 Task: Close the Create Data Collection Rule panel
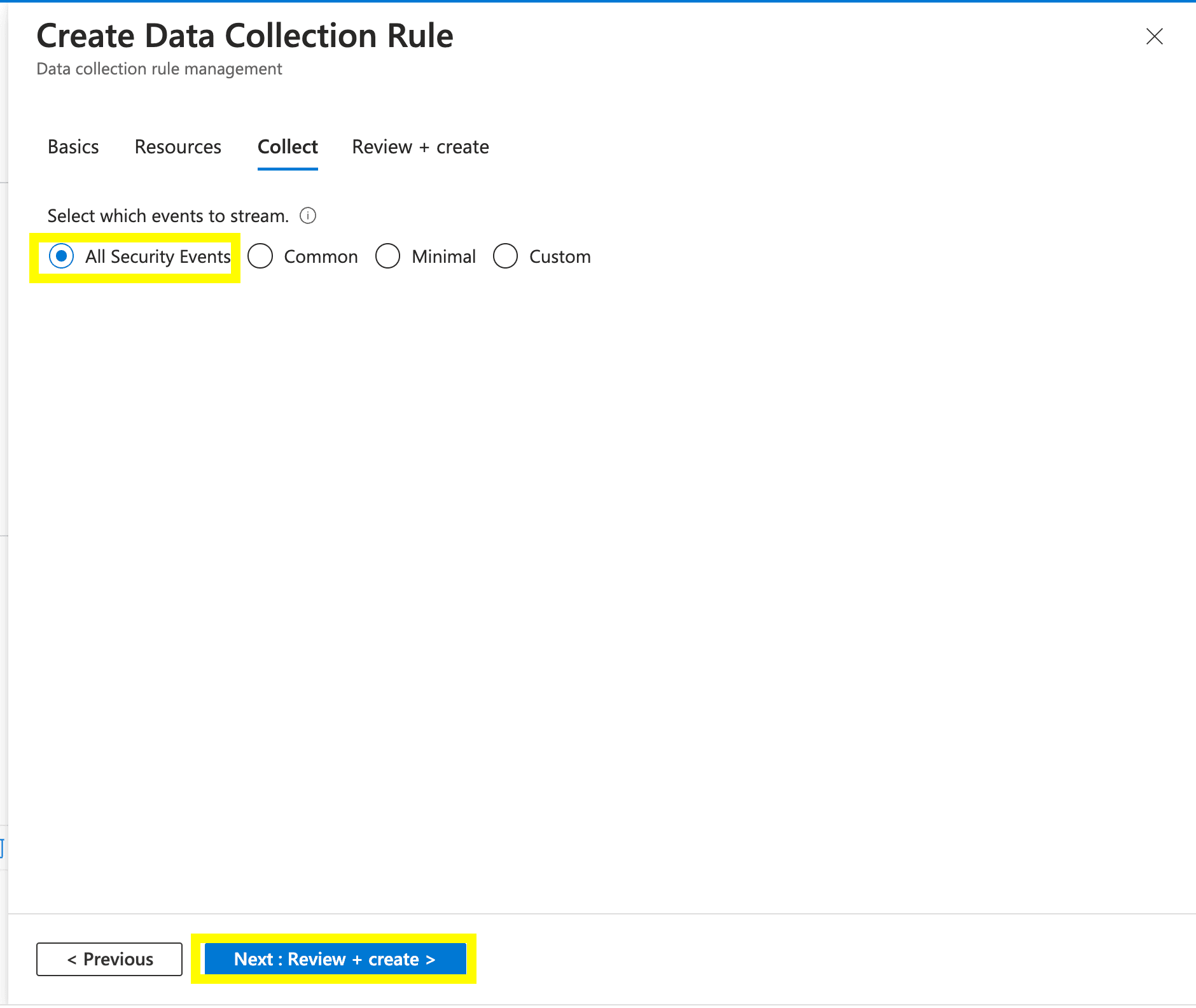pyautogui.click(x=1154, y=36)
